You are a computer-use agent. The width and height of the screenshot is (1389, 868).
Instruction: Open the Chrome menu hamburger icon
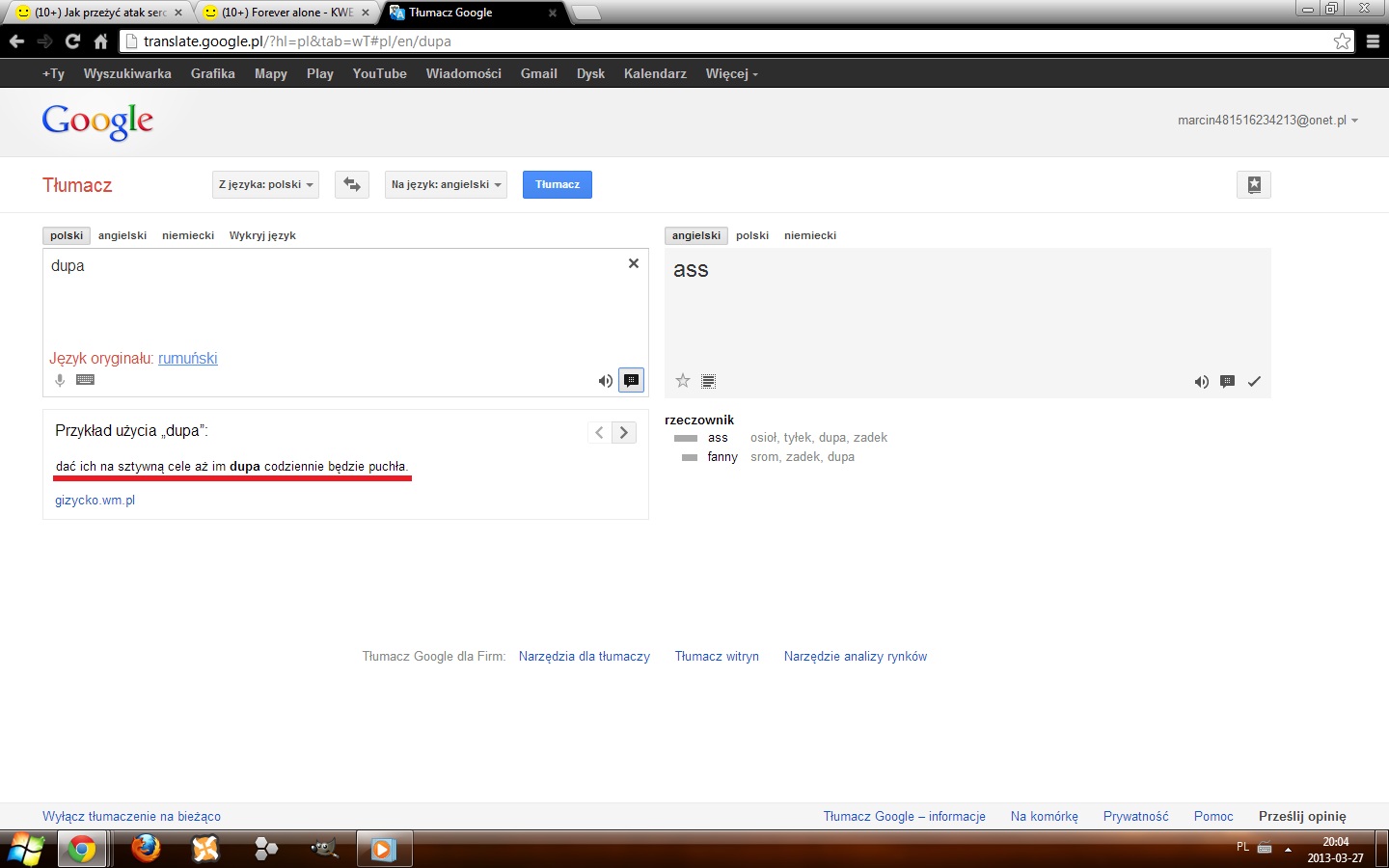click(1373, 41)
